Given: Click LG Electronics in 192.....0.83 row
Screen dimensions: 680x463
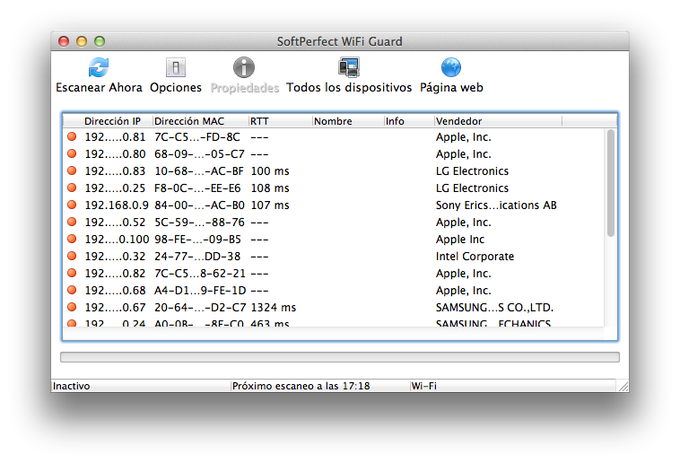Looking at the screenshot, I should 472,171.
